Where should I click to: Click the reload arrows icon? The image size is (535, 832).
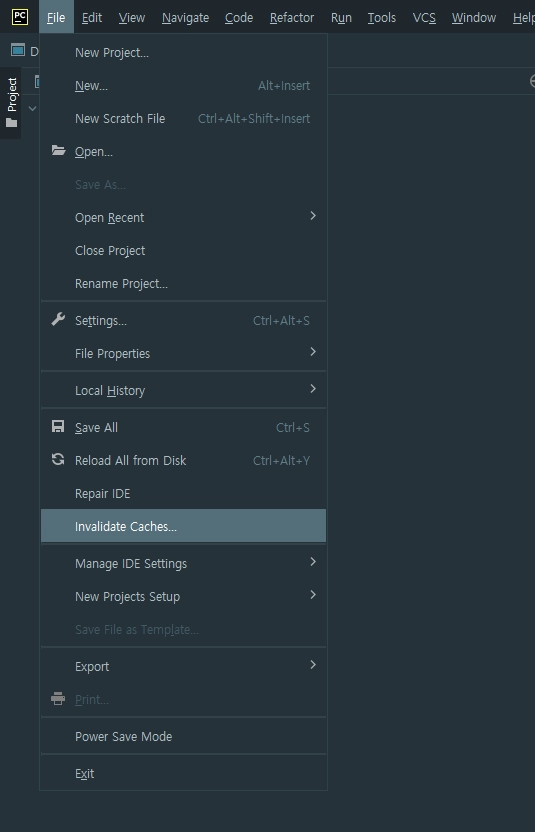(x=58, y=460)
